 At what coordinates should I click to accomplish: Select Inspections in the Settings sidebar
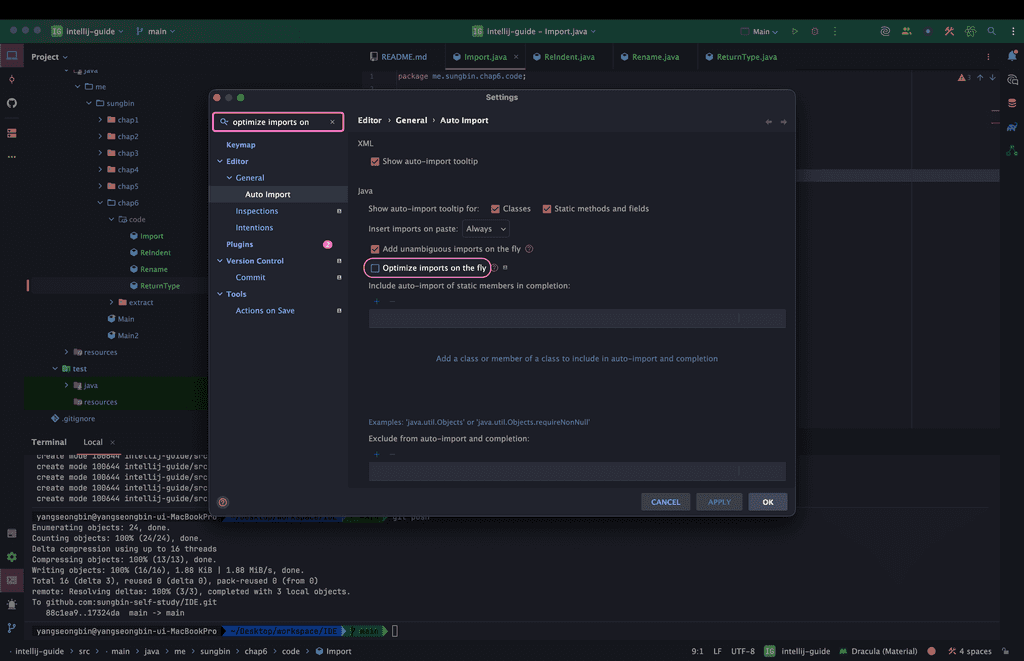[x=257, y=211]
